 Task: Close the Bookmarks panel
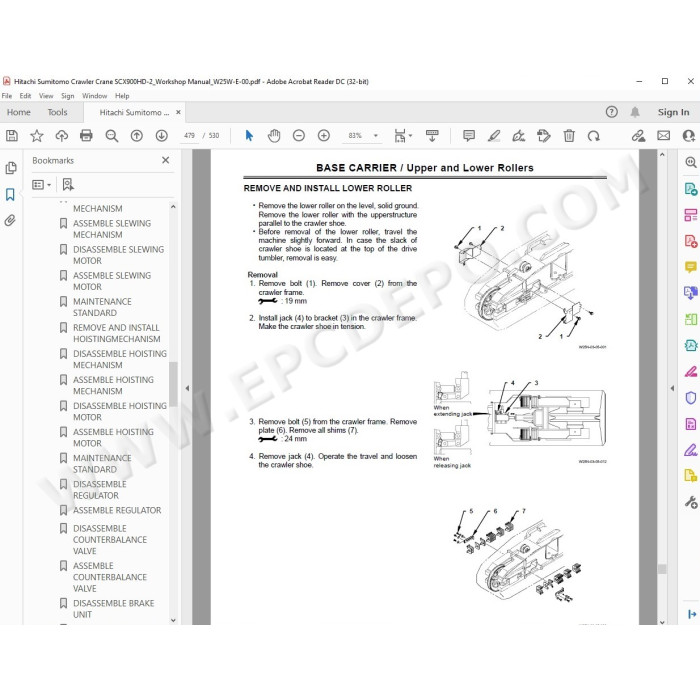pos(166,160)
